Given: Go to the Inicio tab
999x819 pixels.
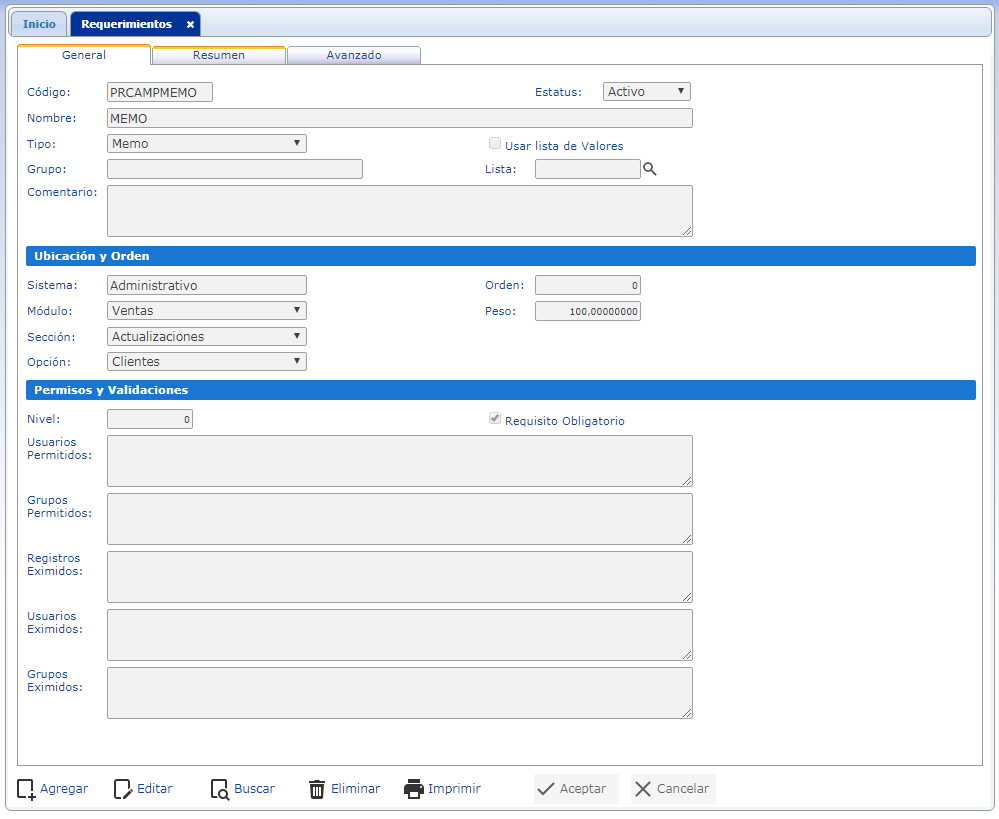Looking at the screenshot, I should (40, 24).
